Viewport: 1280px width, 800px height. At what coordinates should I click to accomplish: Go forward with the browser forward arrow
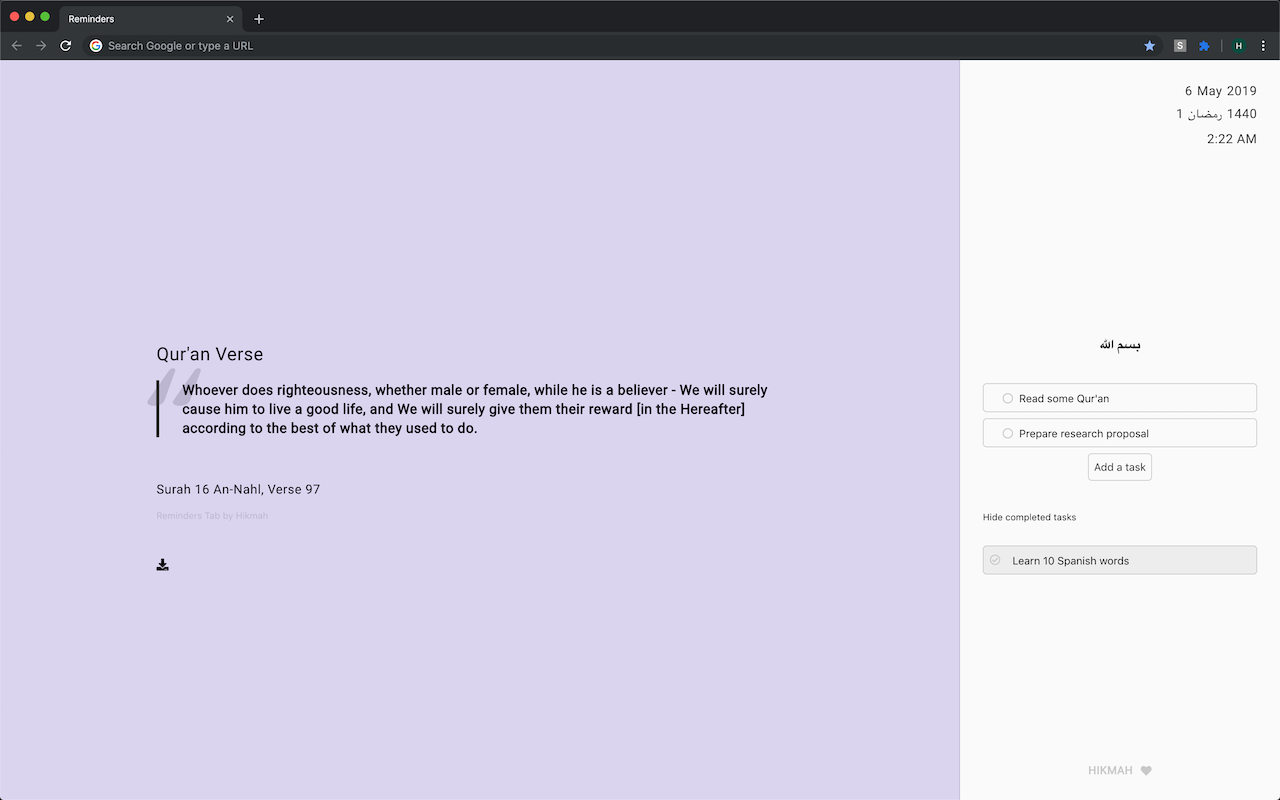click(41, 46)
